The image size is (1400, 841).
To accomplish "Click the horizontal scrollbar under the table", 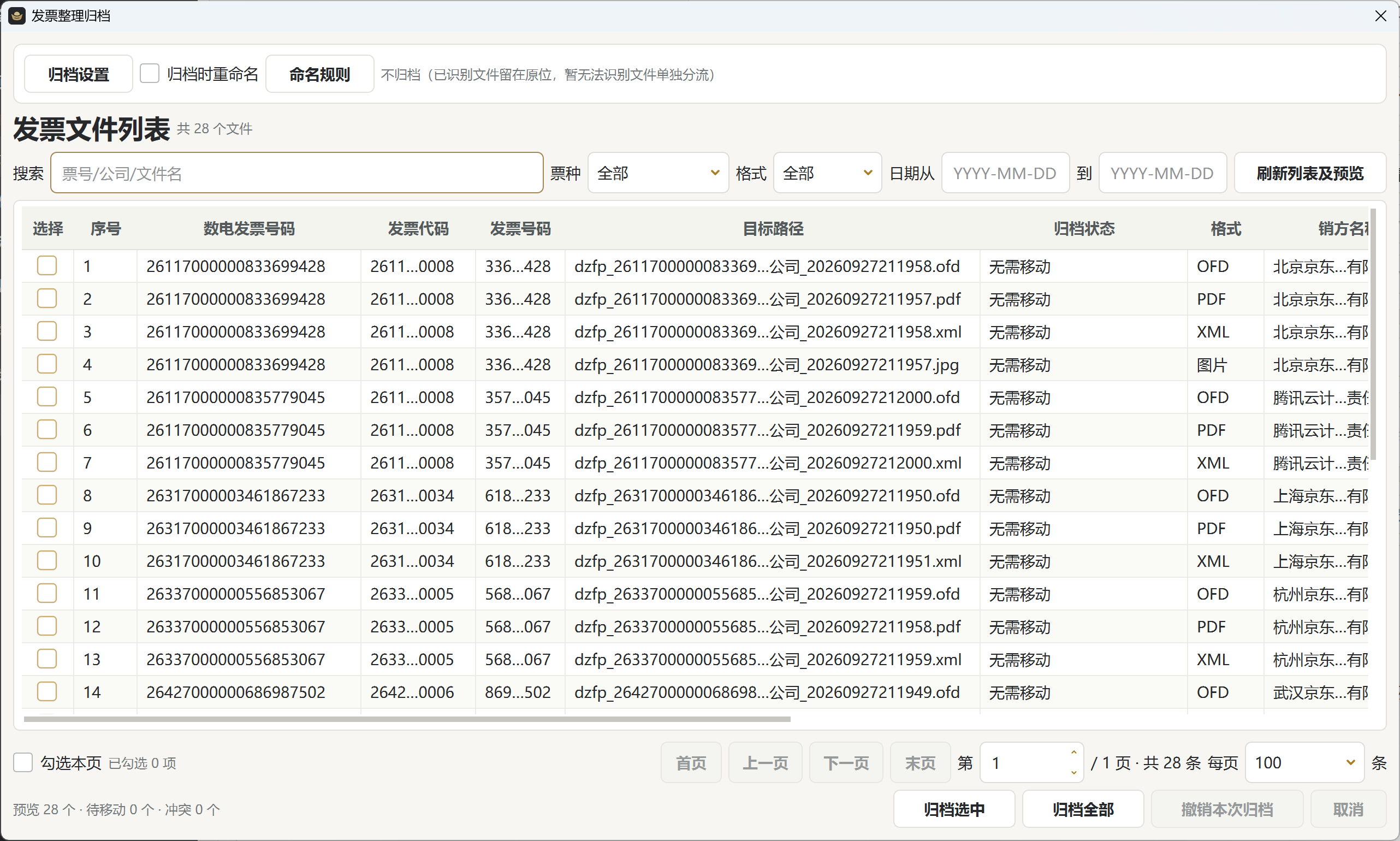I will [407, 719].
